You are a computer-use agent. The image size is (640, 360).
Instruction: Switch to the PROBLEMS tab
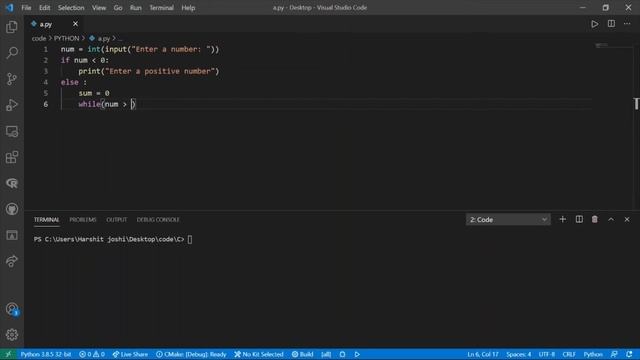pyautogui.click(x=83, y=220)
